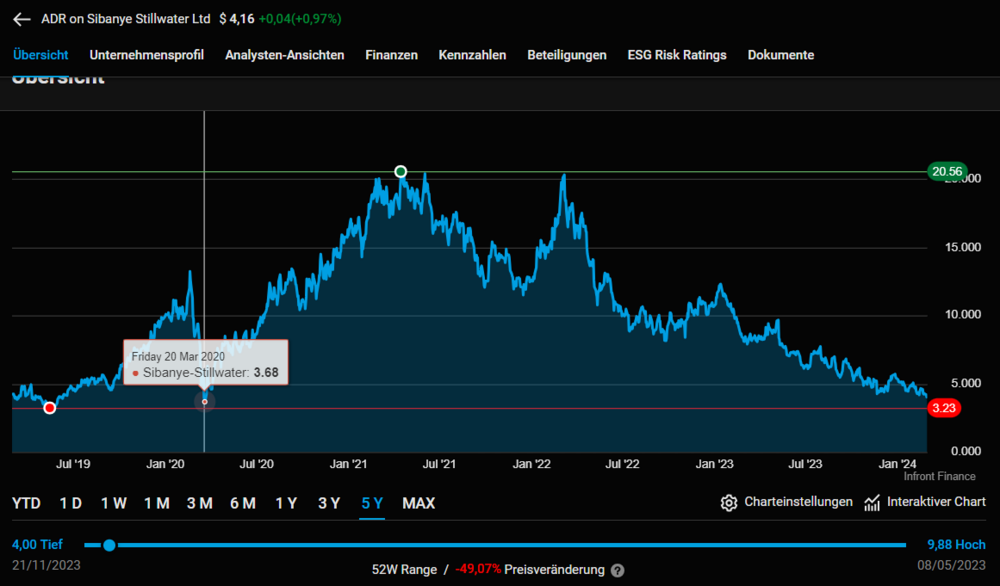Switch to the Übersicht tab

(x=40, y=55)
